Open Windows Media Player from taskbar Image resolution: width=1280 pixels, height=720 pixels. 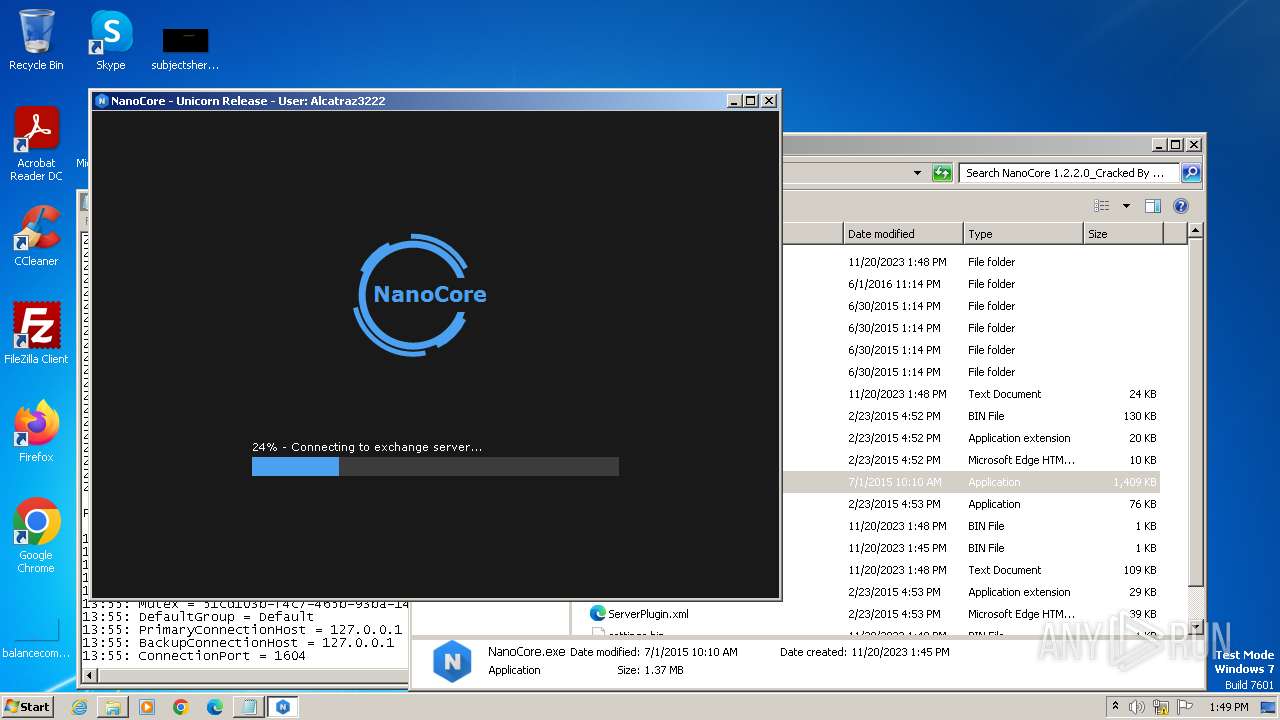147,707
